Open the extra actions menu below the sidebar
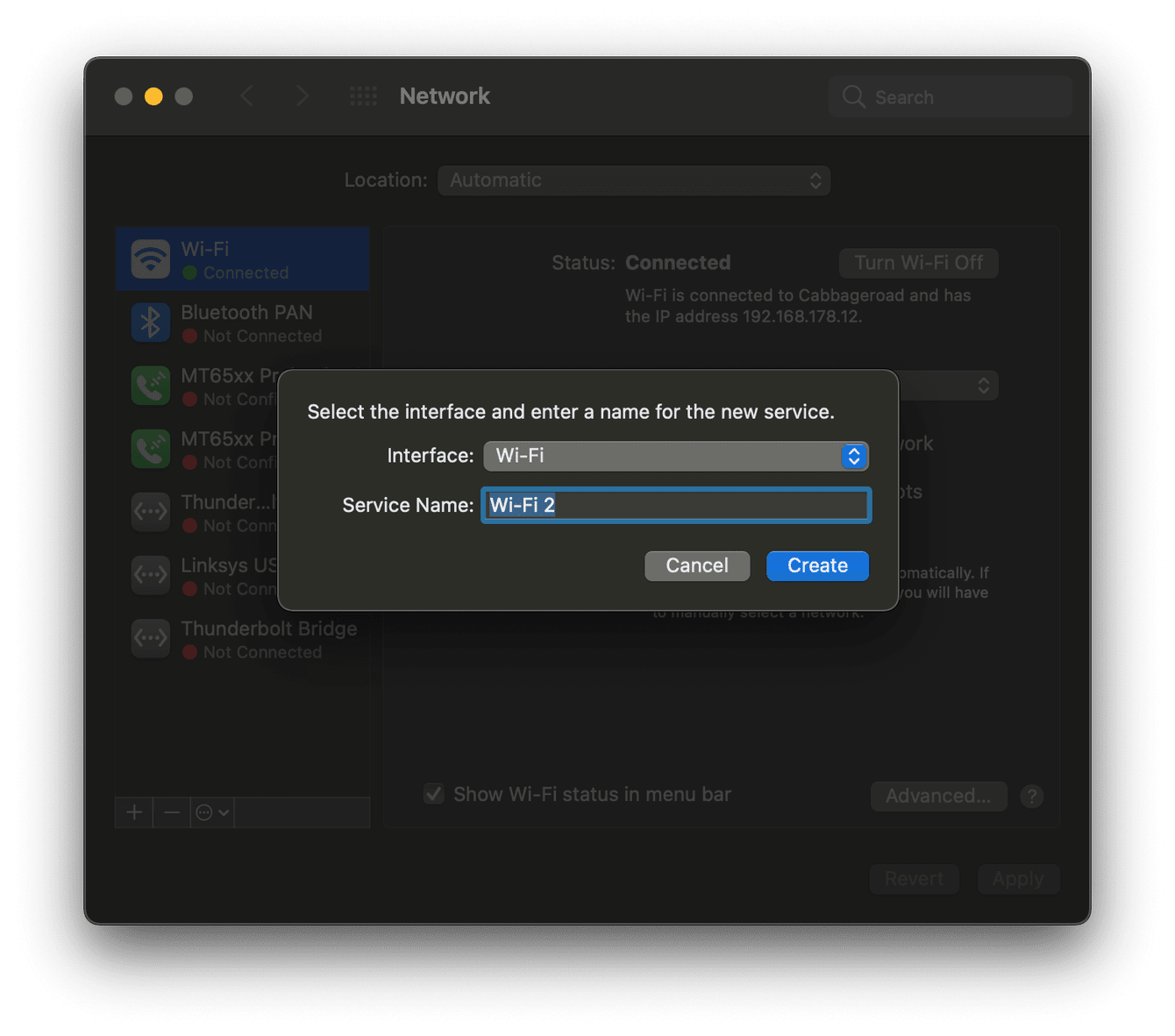The image size is (1175, 1036). coord(211,812)
